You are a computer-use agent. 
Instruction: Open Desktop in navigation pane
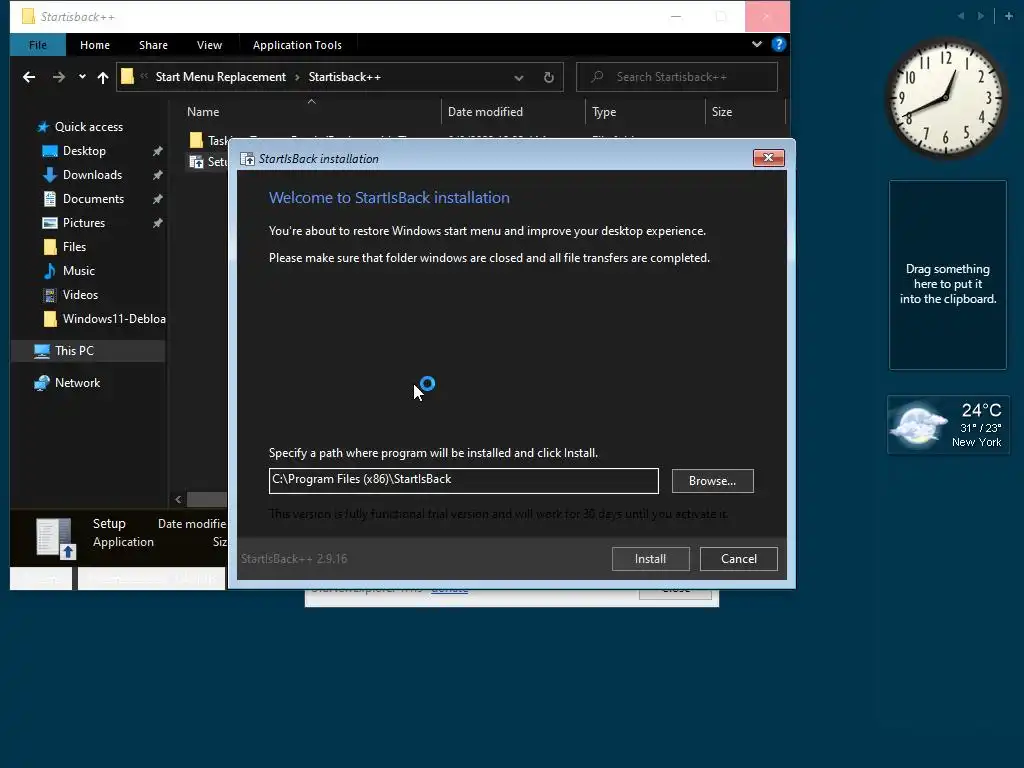pyautogui.click(x=84, y=151)
